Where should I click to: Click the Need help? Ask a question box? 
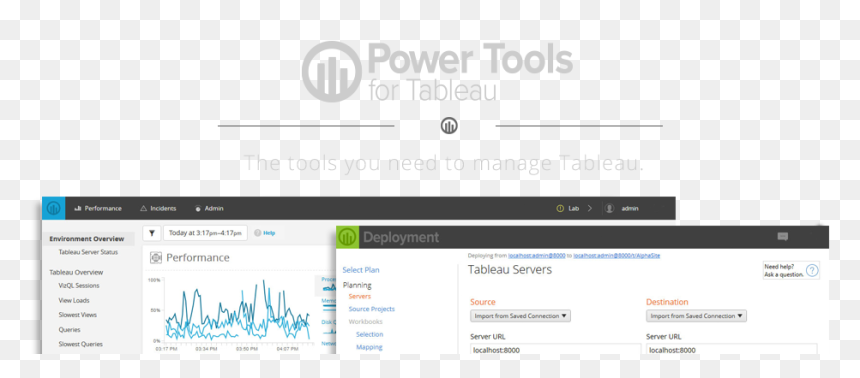pyautogui.click(x=791, y=270)
